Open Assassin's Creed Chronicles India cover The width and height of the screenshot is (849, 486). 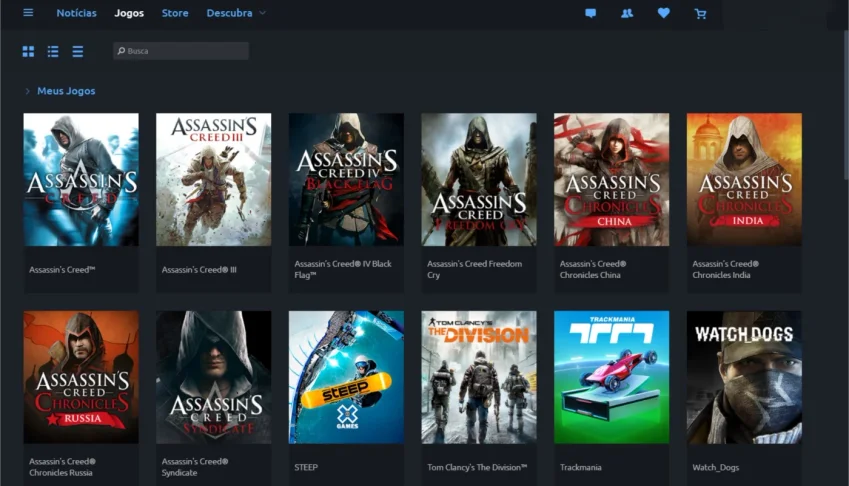(x=744, y=179)
